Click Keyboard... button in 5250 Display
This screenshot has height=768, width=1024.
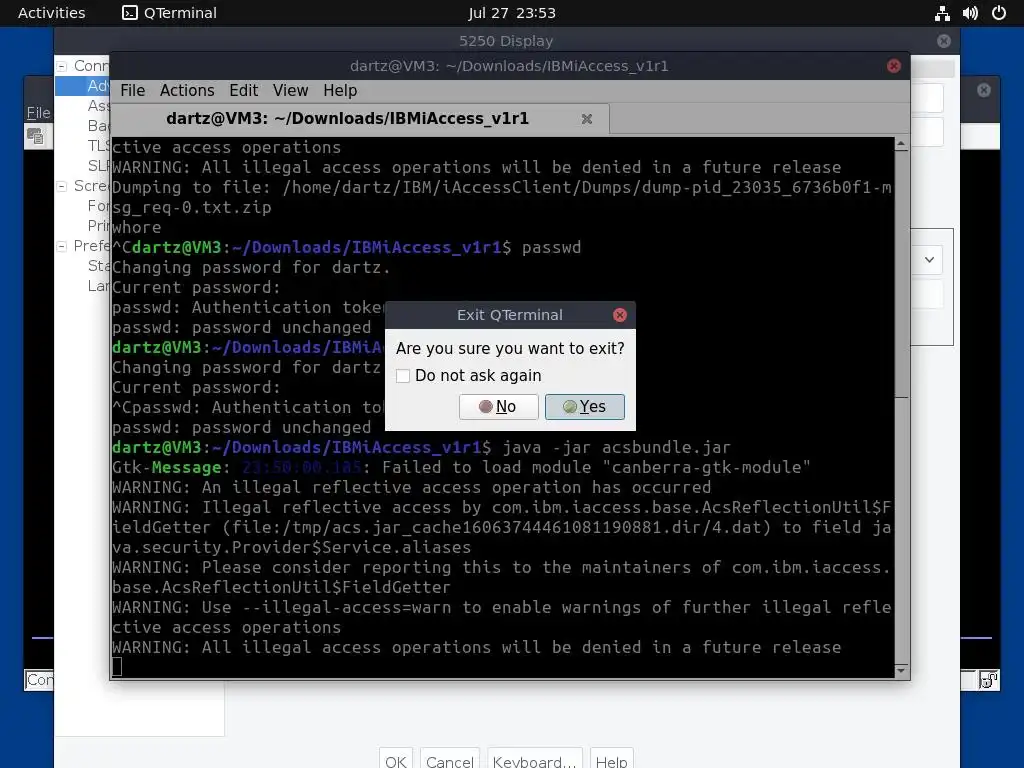tap(535, 759)
